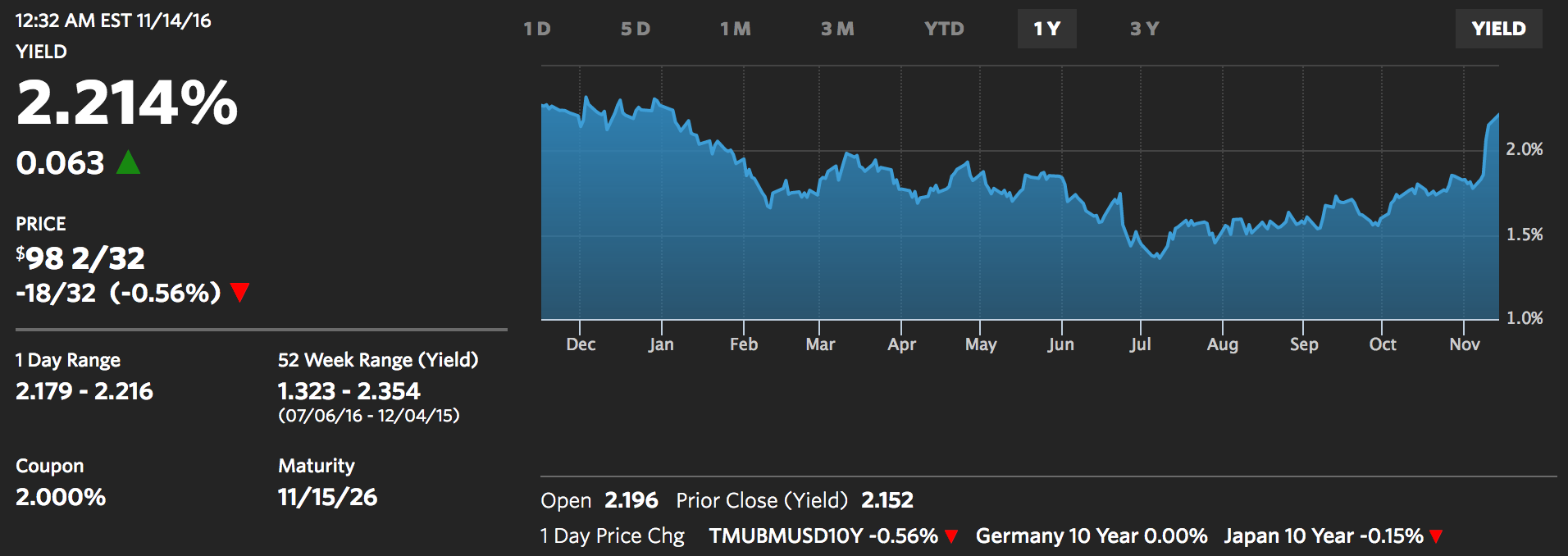Open the Germany 10 Year link
Screen dimensions: 1568x556
click(1091, 536)
